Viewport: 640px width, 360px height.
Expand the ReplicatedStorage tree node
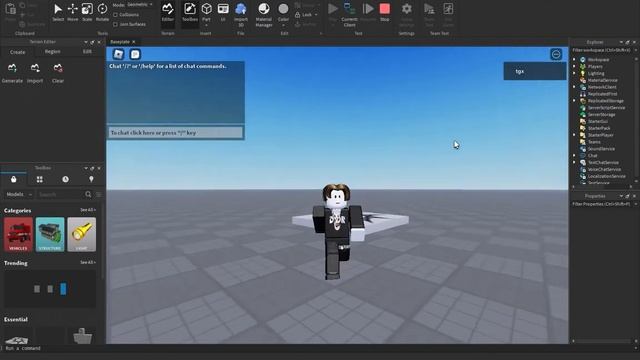[x=575, y=101]
